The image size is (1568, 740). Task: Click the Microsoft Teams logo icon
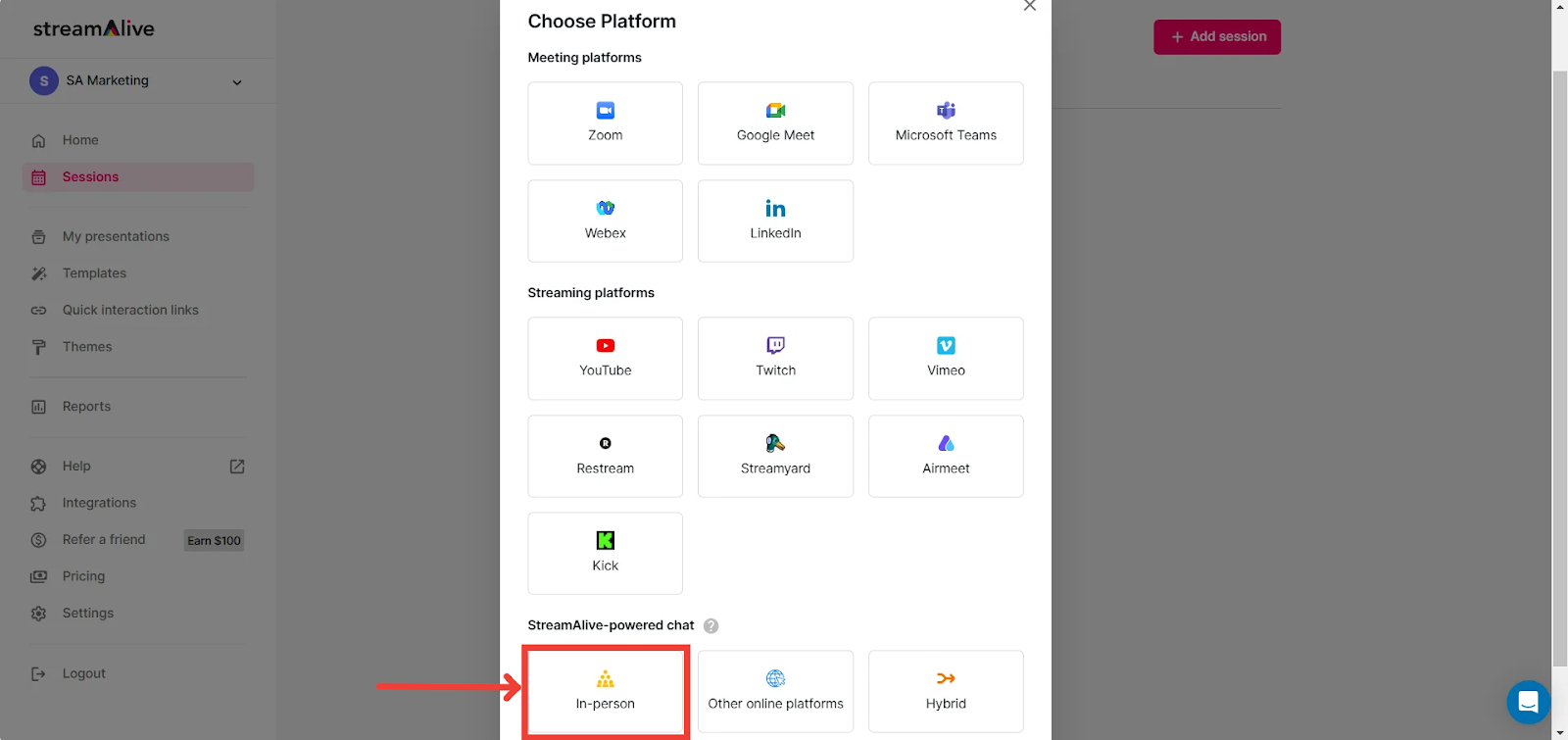coord(946,111)
